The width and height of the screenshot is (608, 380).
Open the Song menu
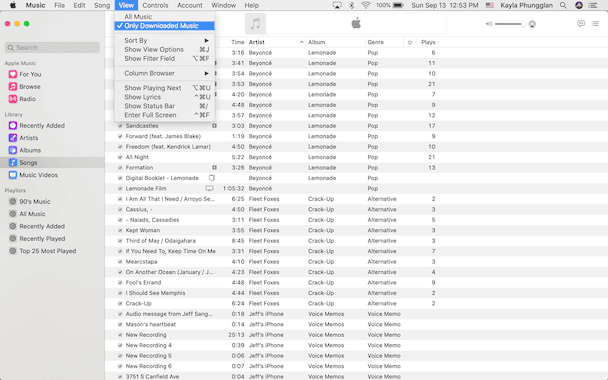(x=102, y=5)
